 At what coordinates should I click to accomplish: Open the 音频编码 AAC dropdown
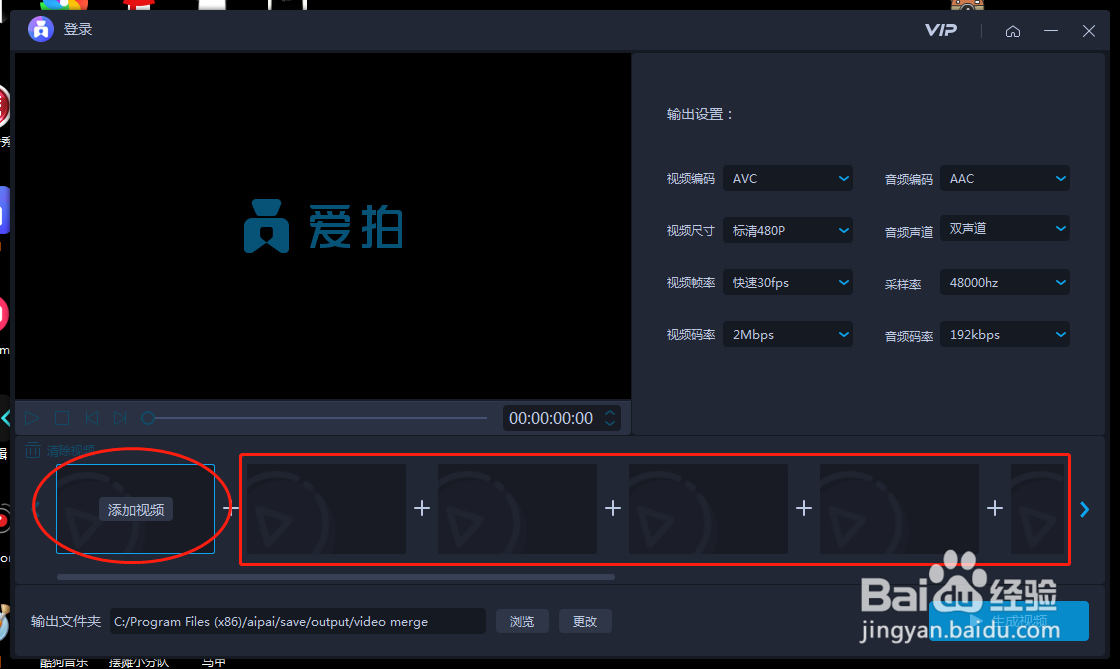1005,178
